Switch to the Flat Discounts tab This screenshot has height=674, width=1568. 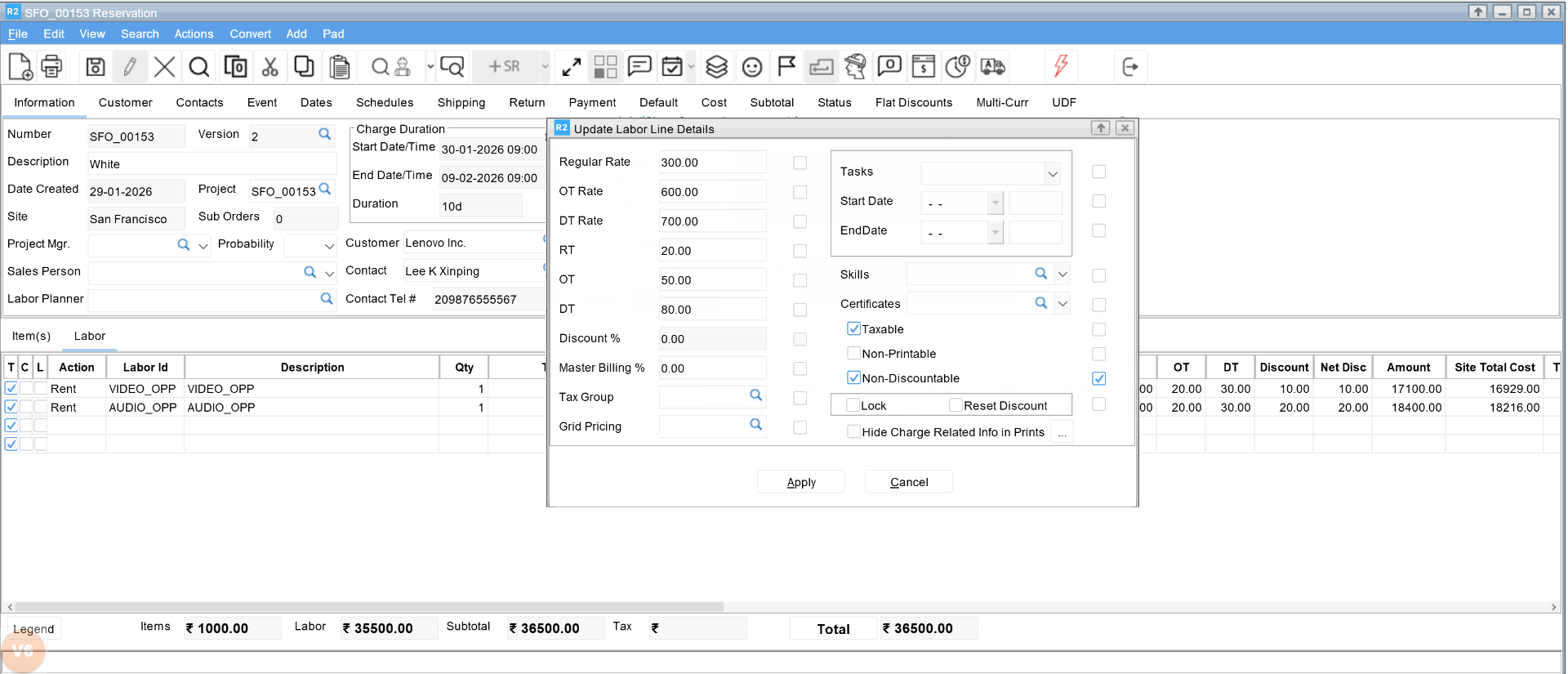click(x=913, y=102)
